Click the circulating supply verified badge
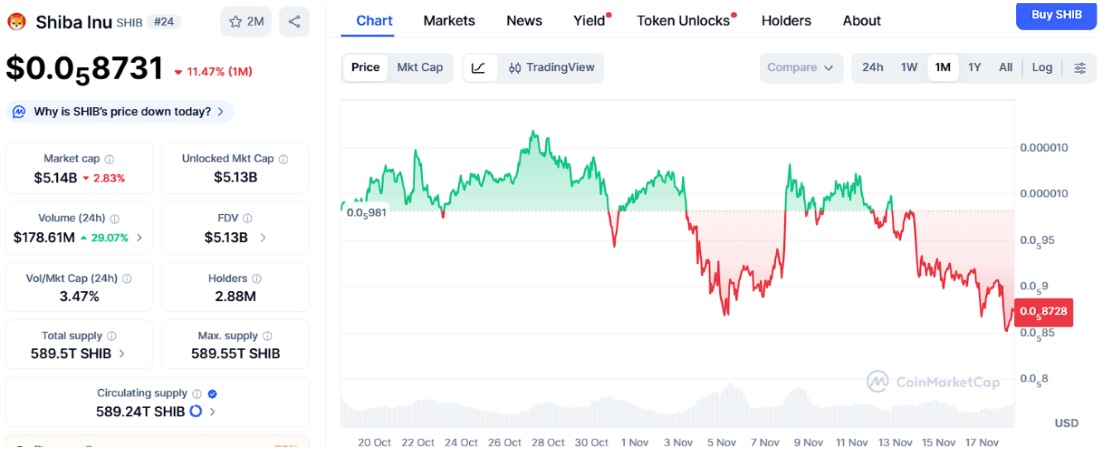Screen dimensions: 1100x453 tap(212, 393)
